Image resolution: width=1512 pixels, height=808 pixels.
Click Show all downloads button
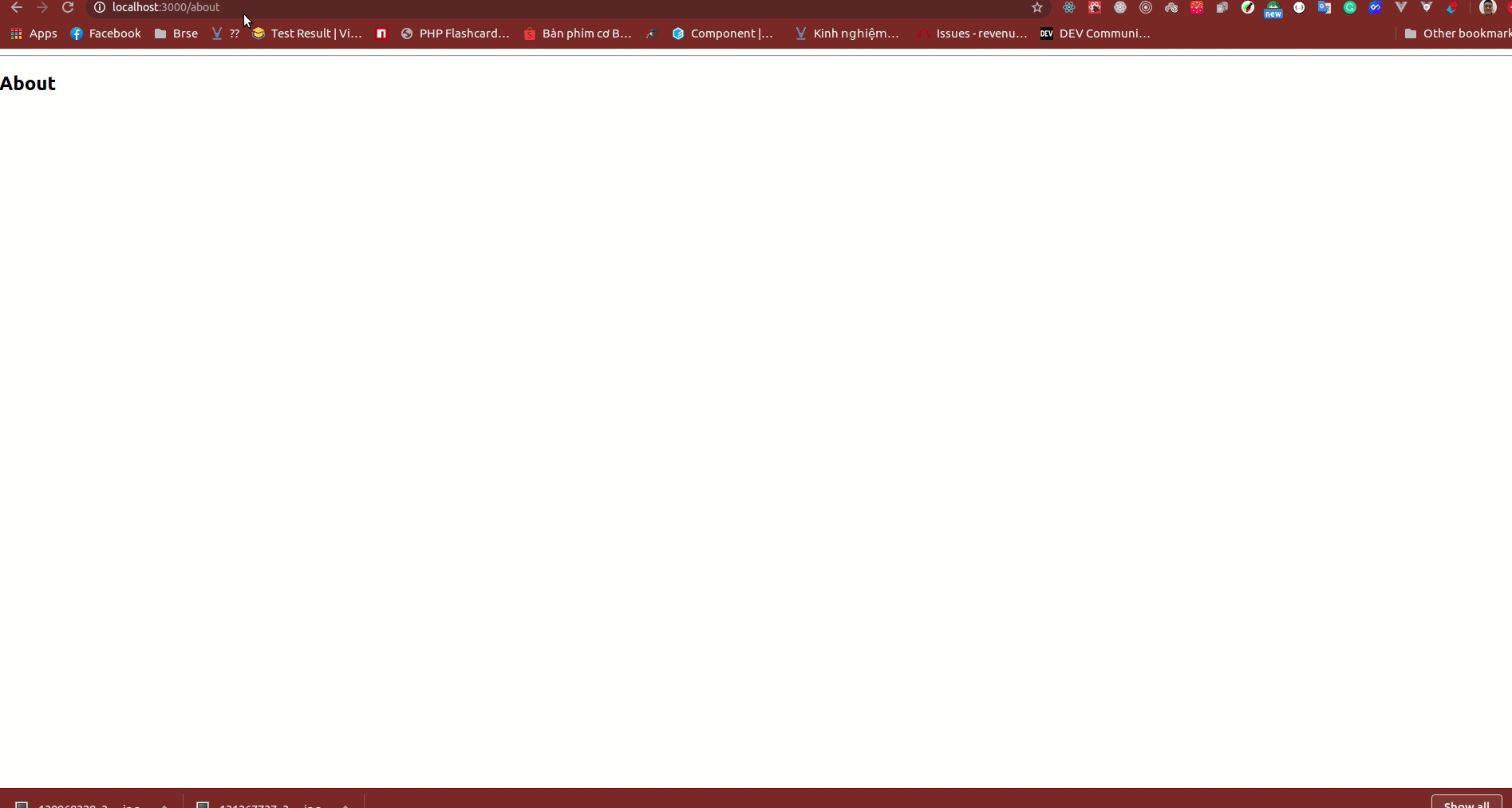point(1467,802)
